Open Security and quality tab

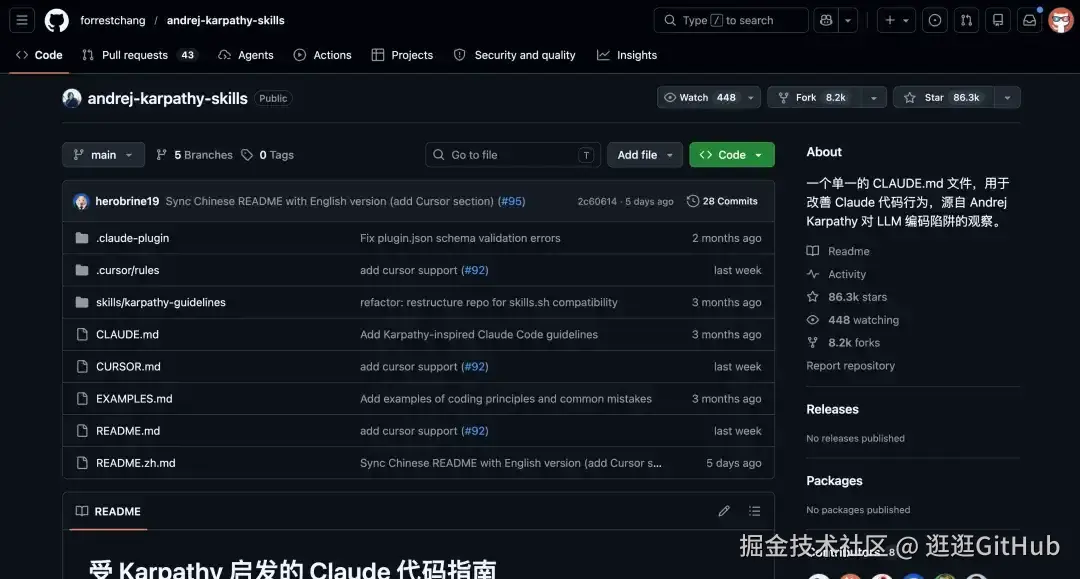[x=515, y=55]
